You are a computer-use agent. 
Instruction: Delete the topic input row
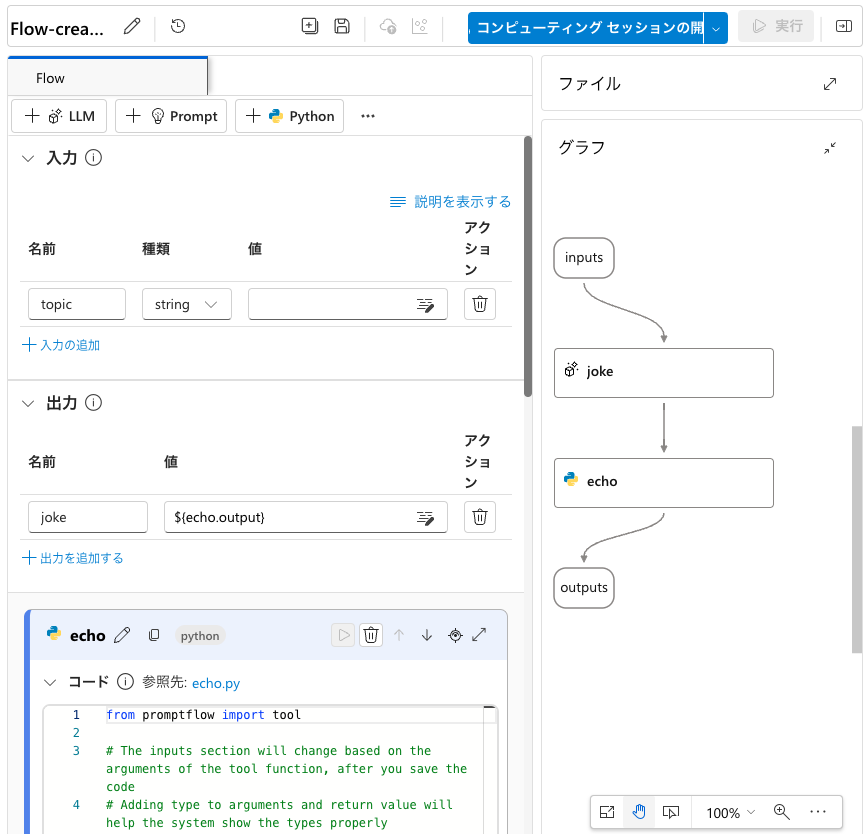(x=480, y=304)
